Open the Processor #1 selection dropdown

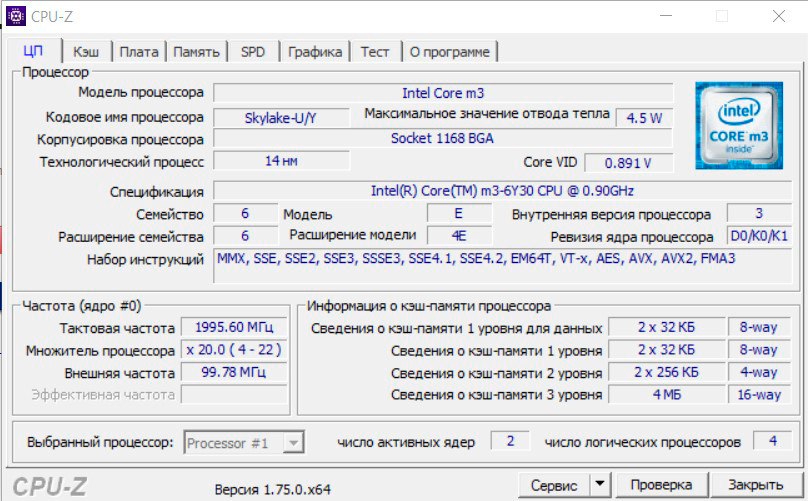click(x=244, y=443)
